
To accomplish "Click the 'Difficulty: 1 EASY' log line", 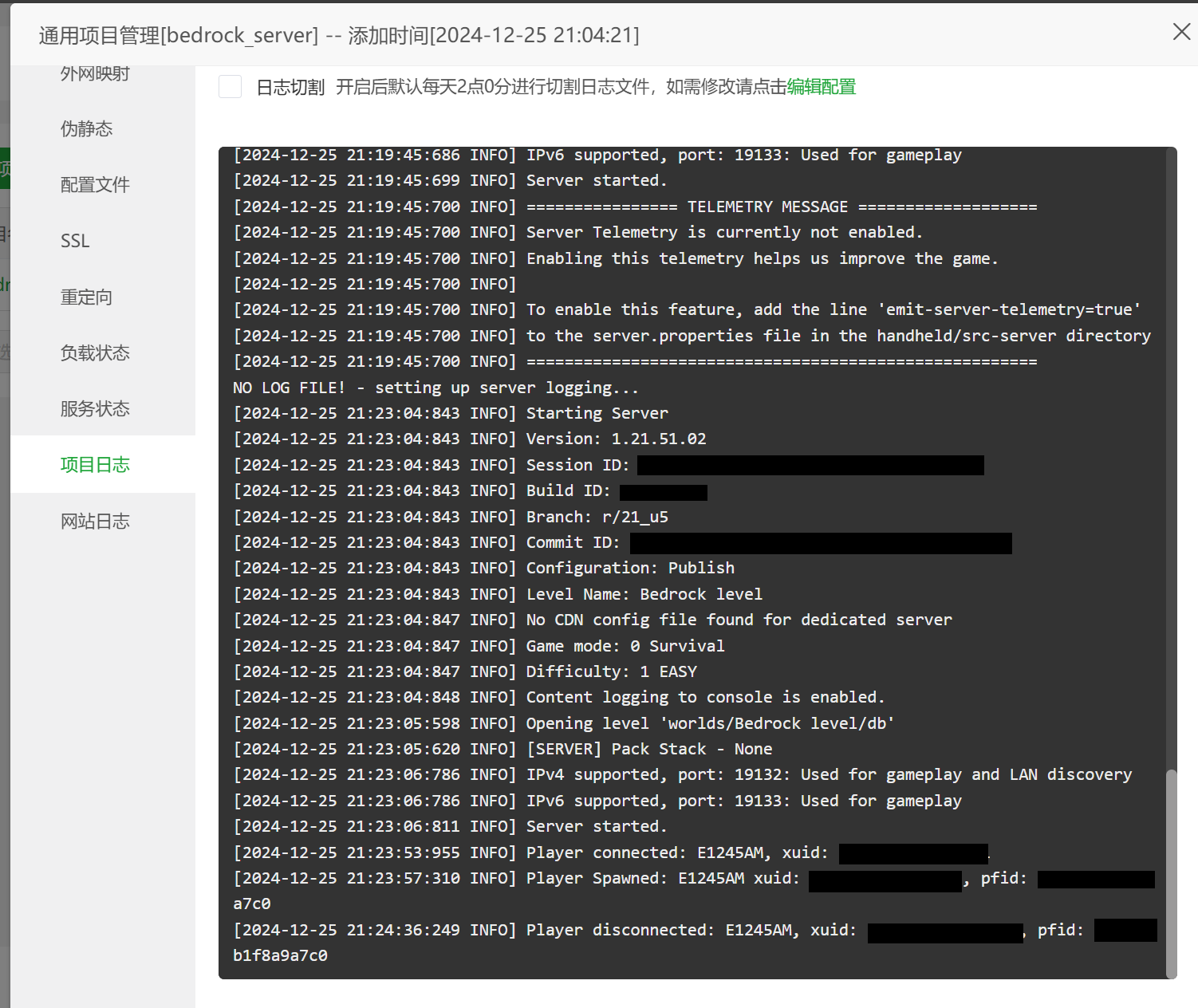I will pos(465,671).
